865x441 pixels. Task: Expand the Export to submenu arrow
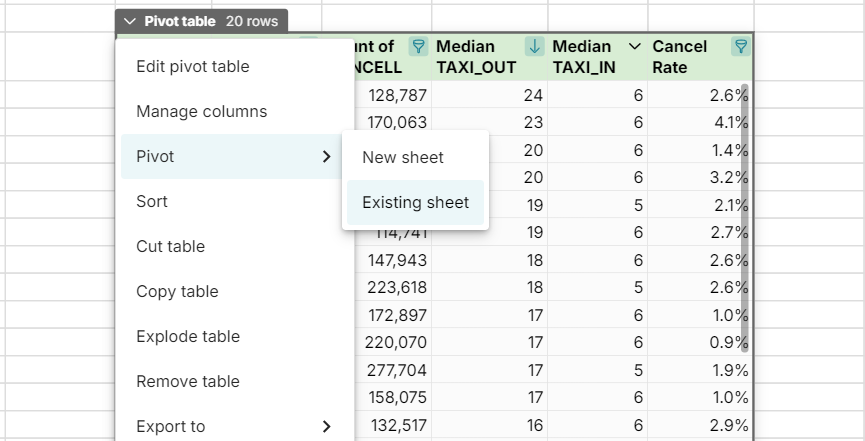click(326, 427)
